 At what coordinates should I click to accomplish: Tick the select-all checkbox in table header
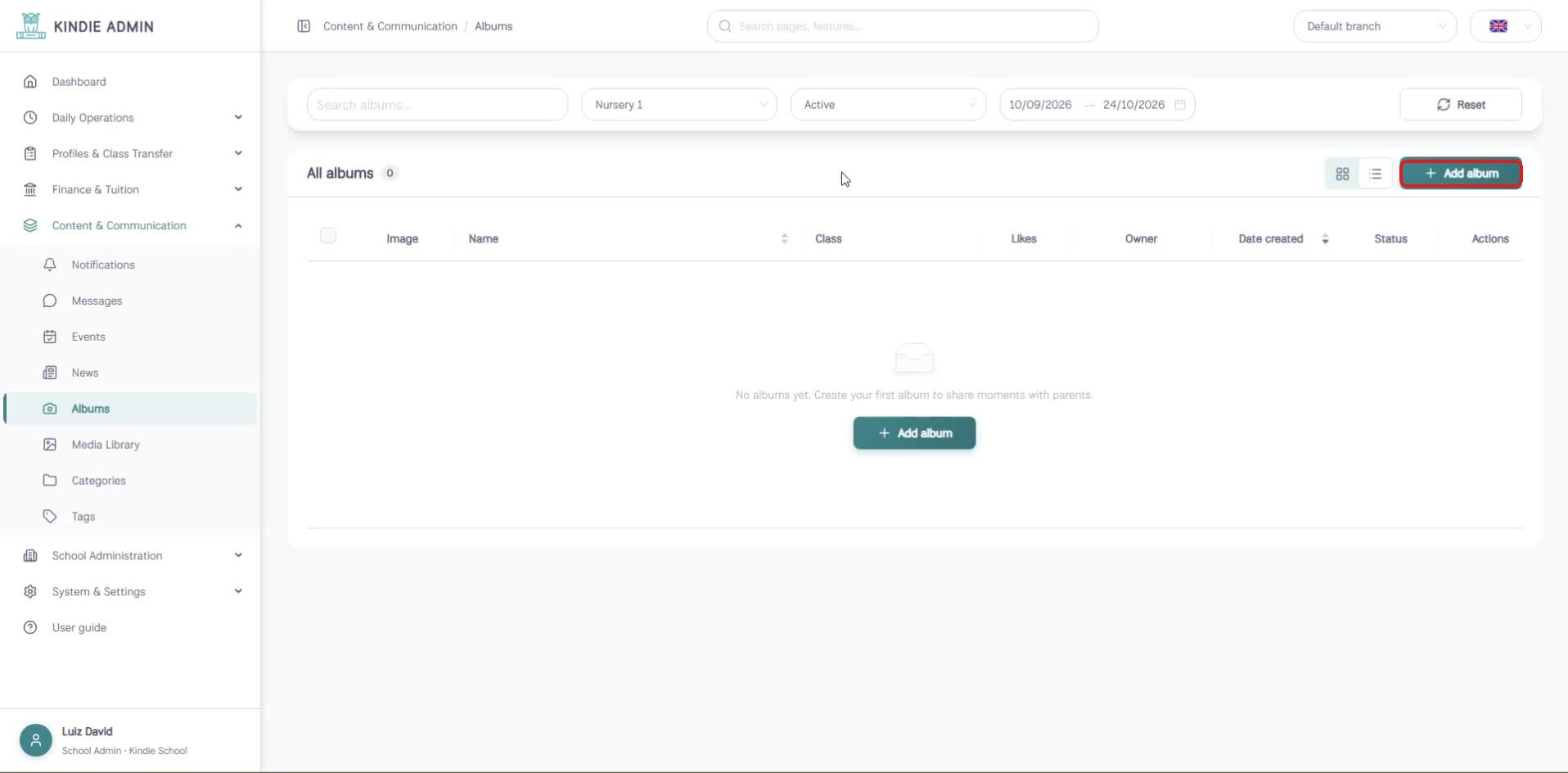[328, 236]
